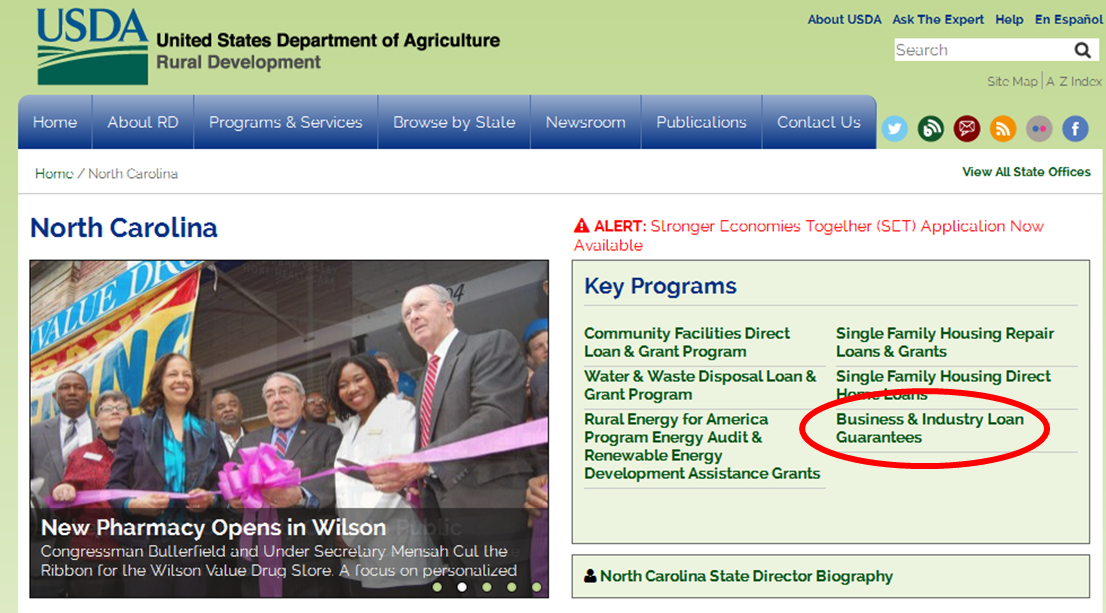This screenshot has width=1106, height=613.
Task: Open the Browse by State menu
Action: [x=454, y=122]
